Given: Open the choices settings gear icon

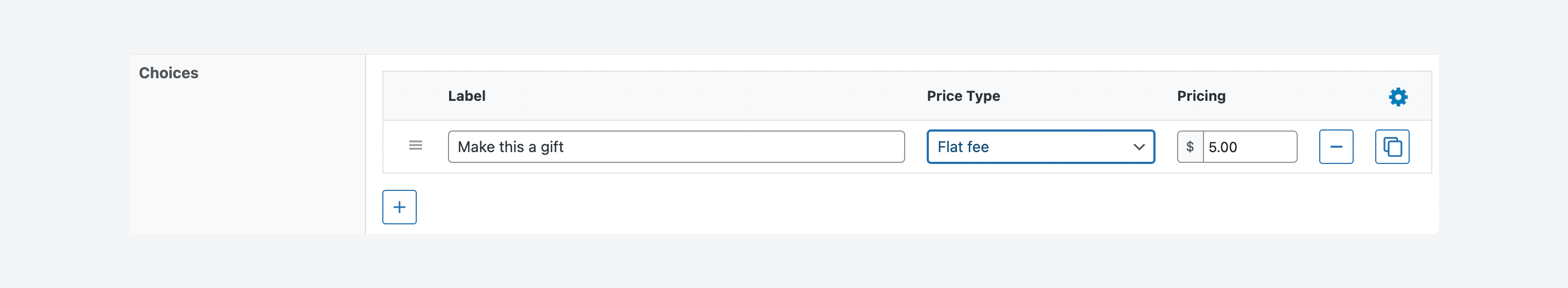Looking at the screenshot, I should pyautogui.click(x=1397, y=97).
